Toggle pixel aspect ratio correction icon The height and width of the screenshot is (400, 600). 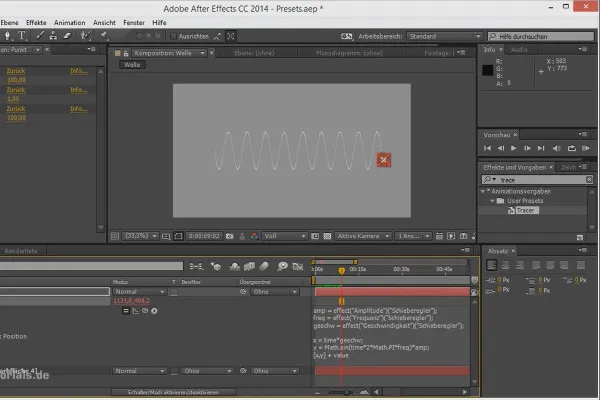point(439,236)
